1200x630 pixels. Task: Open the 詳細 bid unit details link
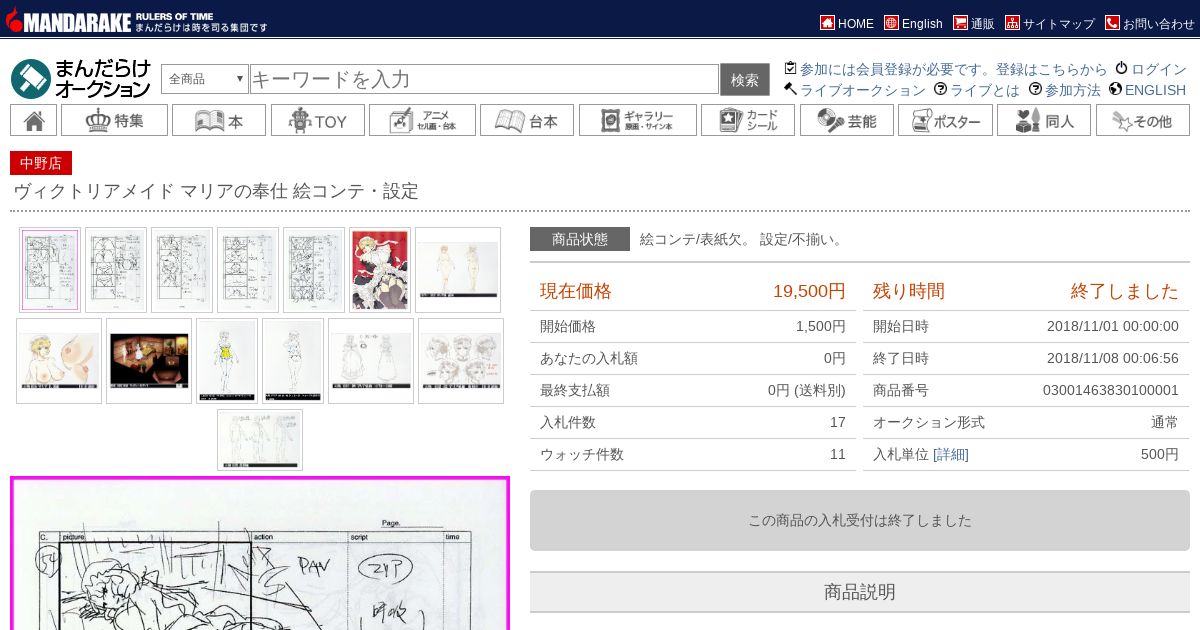[x=951, y=454]
